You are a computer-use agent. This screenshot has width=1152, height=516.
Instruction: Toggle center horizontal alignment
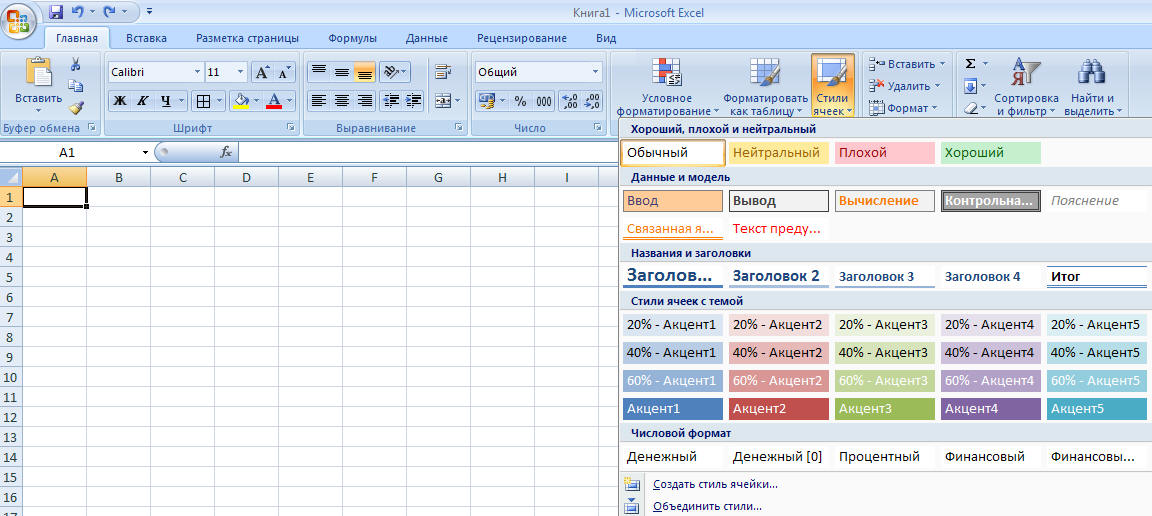(x=342, y=101)
